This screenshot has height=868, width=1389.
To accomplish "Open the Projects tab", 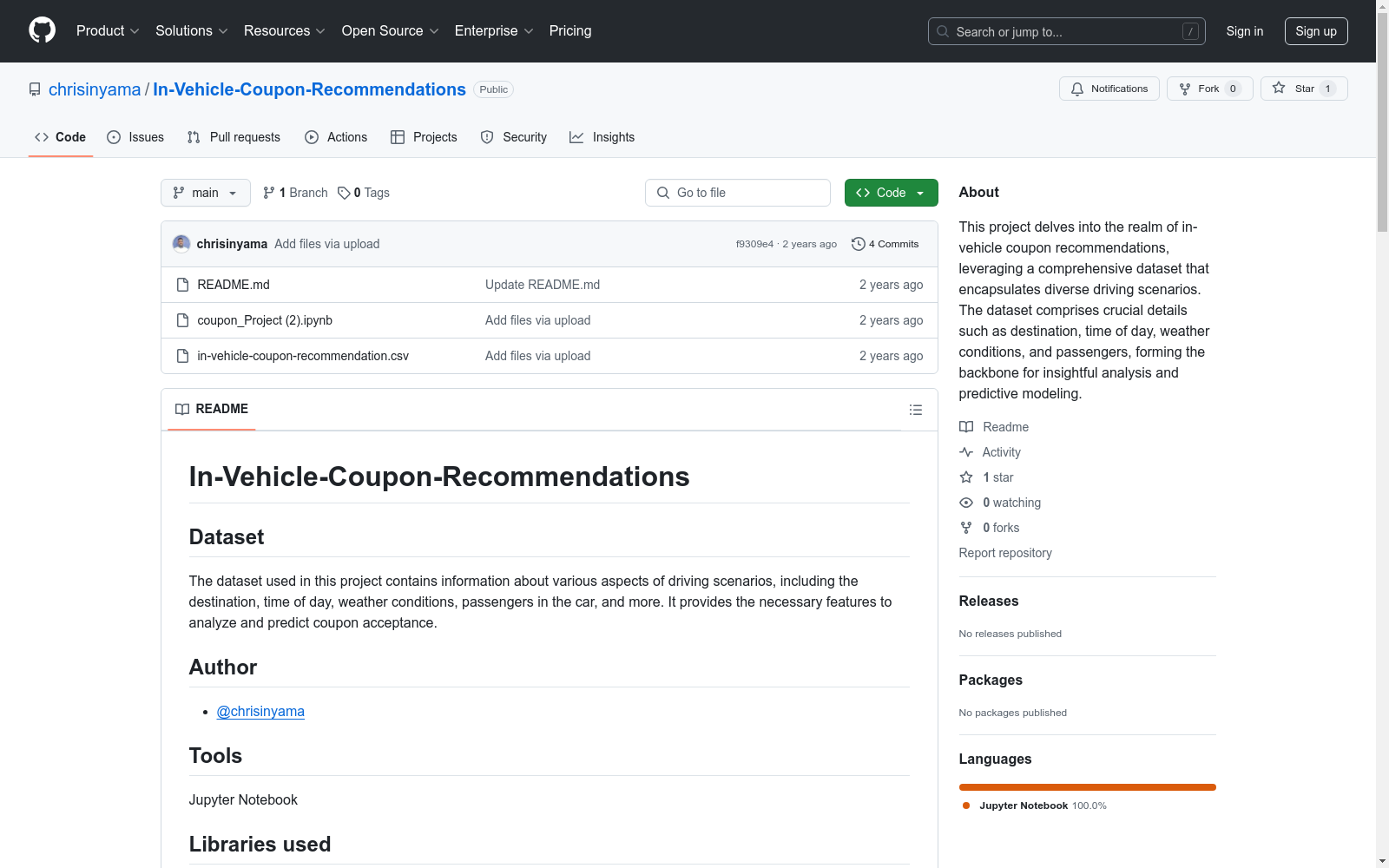I will (x=424, y=137).
